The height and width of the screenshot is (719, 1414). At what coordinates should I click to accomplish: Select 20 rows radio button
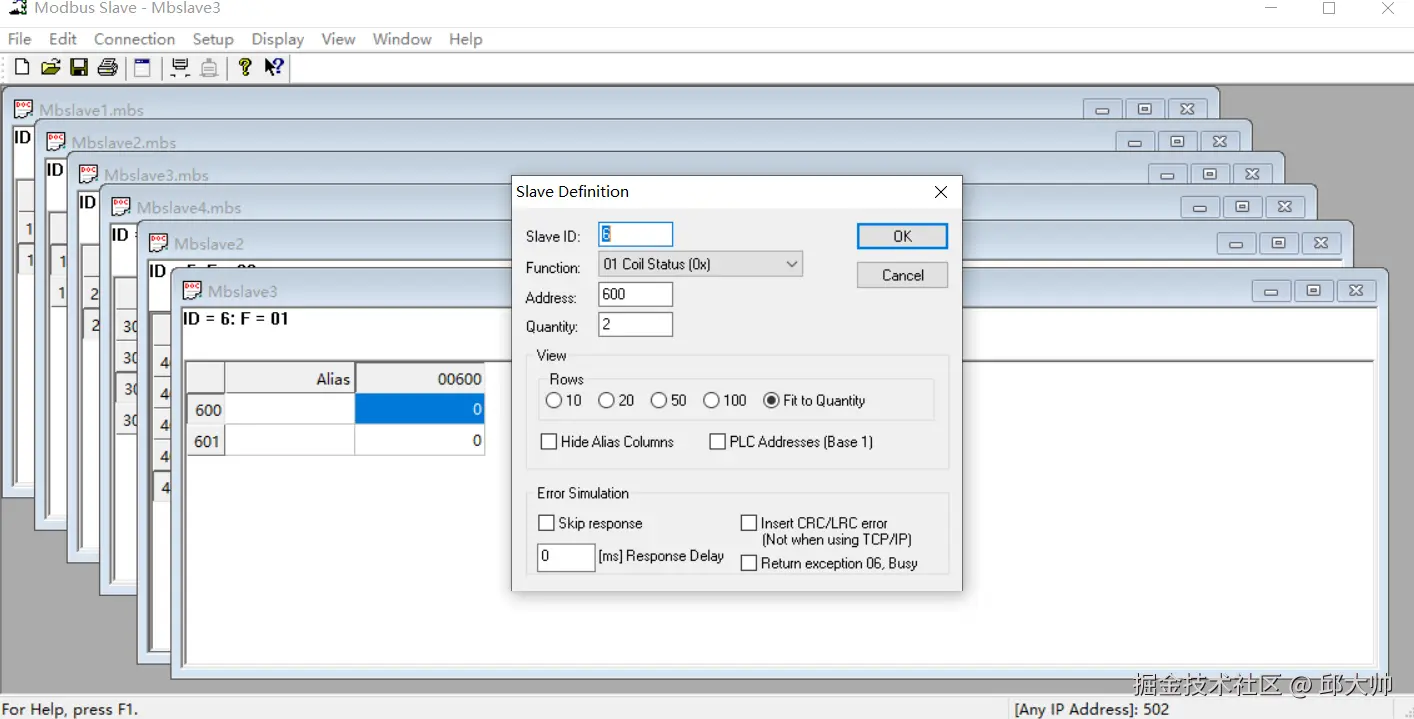(x=606, y=400)
